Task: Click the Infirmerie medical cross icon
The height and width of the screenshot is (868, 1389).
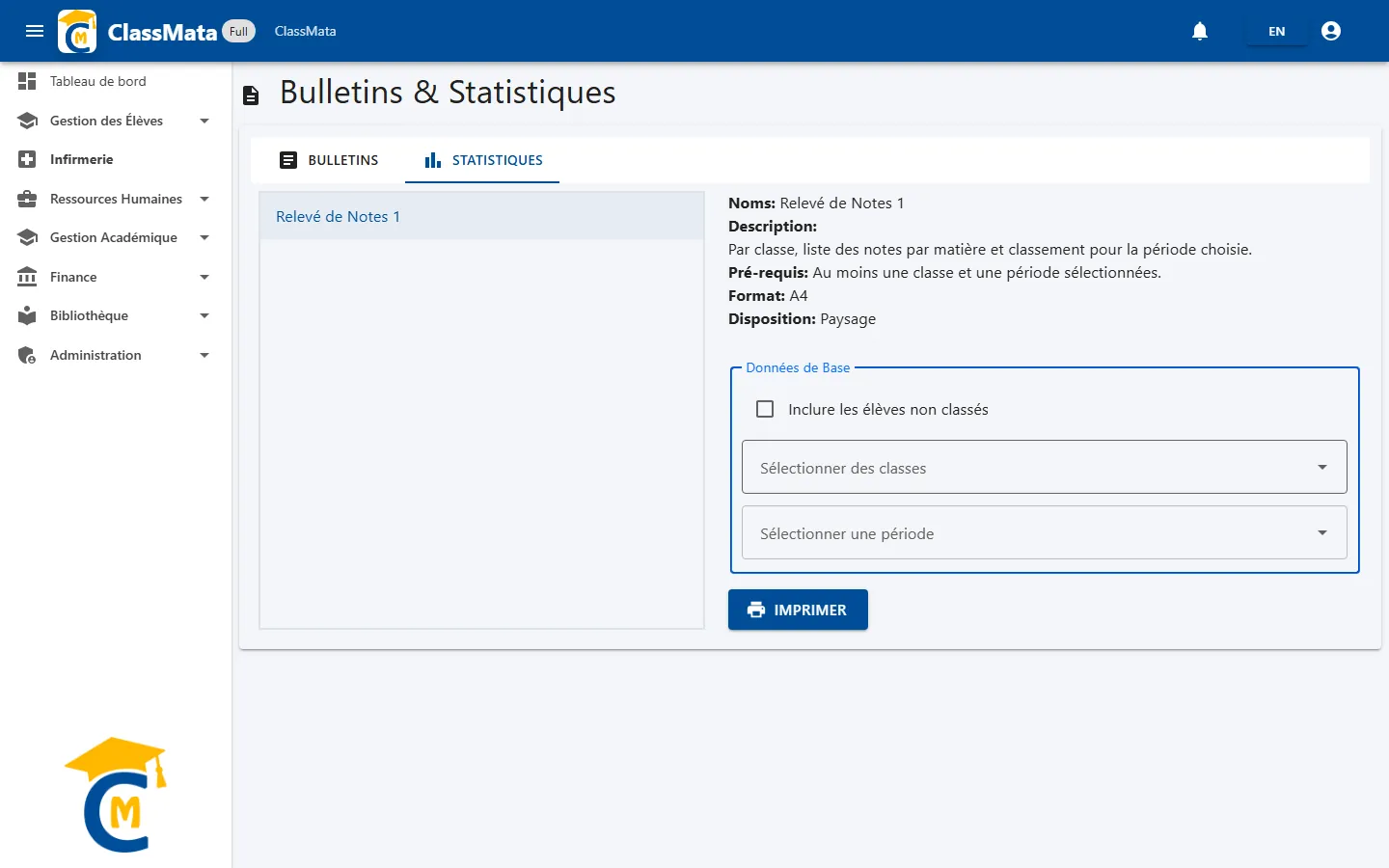Action: 27,159
